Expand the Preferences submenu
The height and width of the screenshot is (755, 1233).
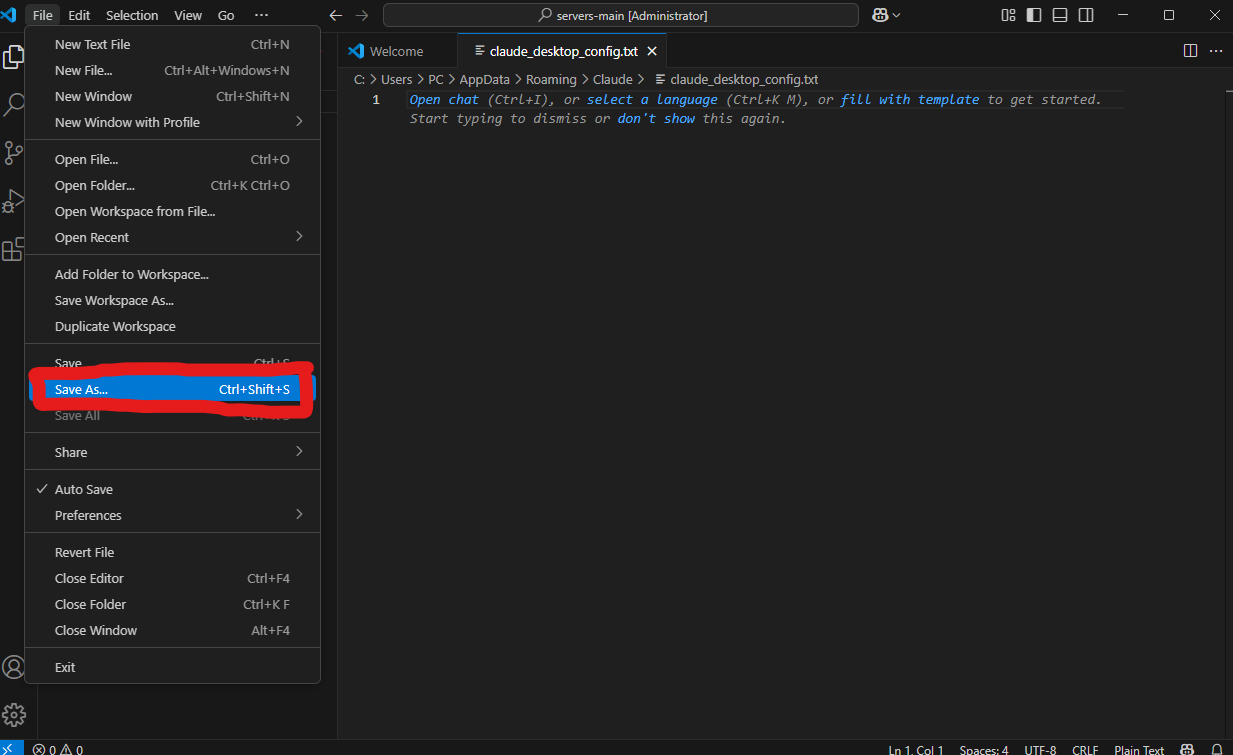click(172, 515)
